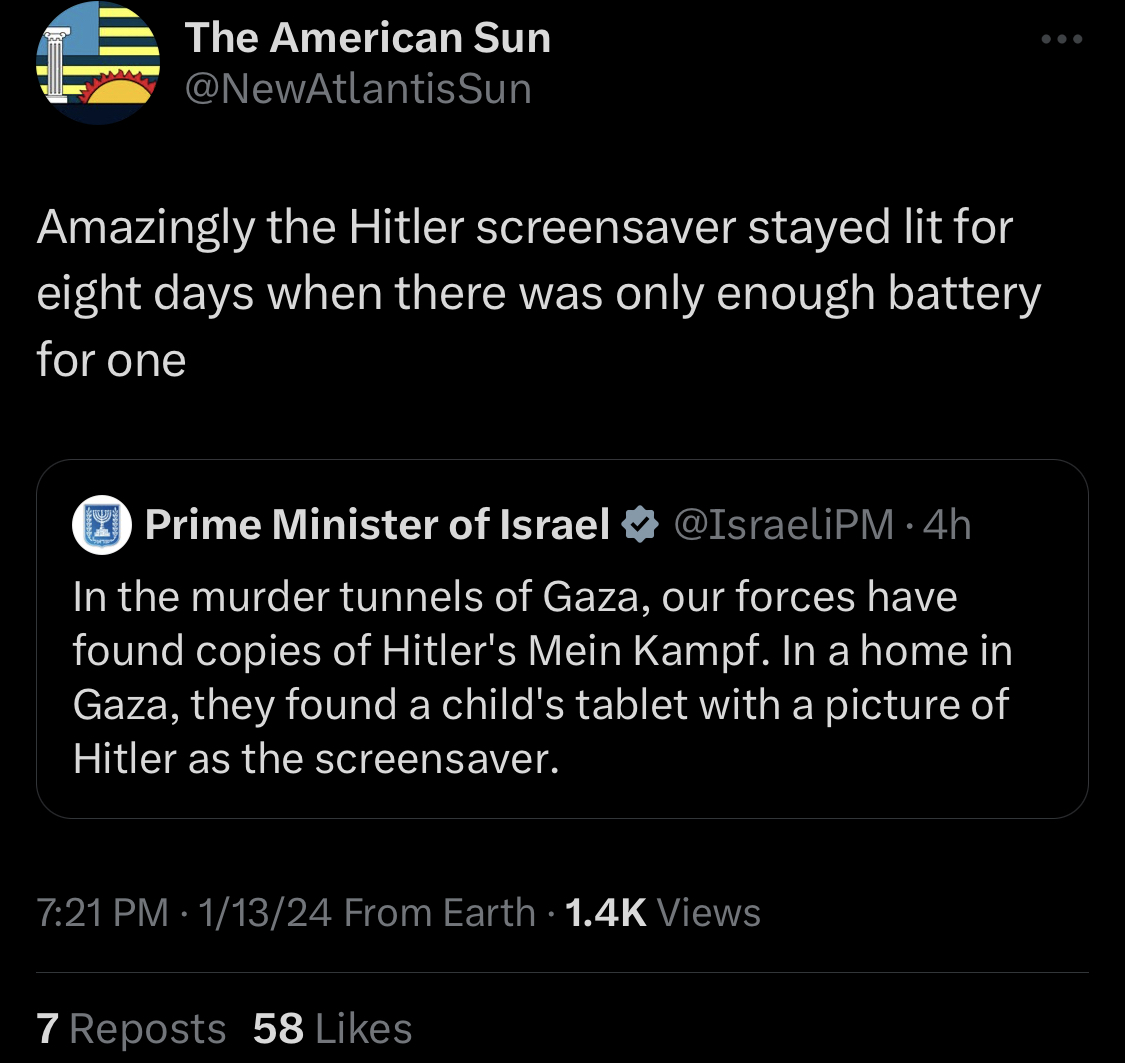Click the From Earth location label
The image size is (1125, 1063).
(440, 912)
